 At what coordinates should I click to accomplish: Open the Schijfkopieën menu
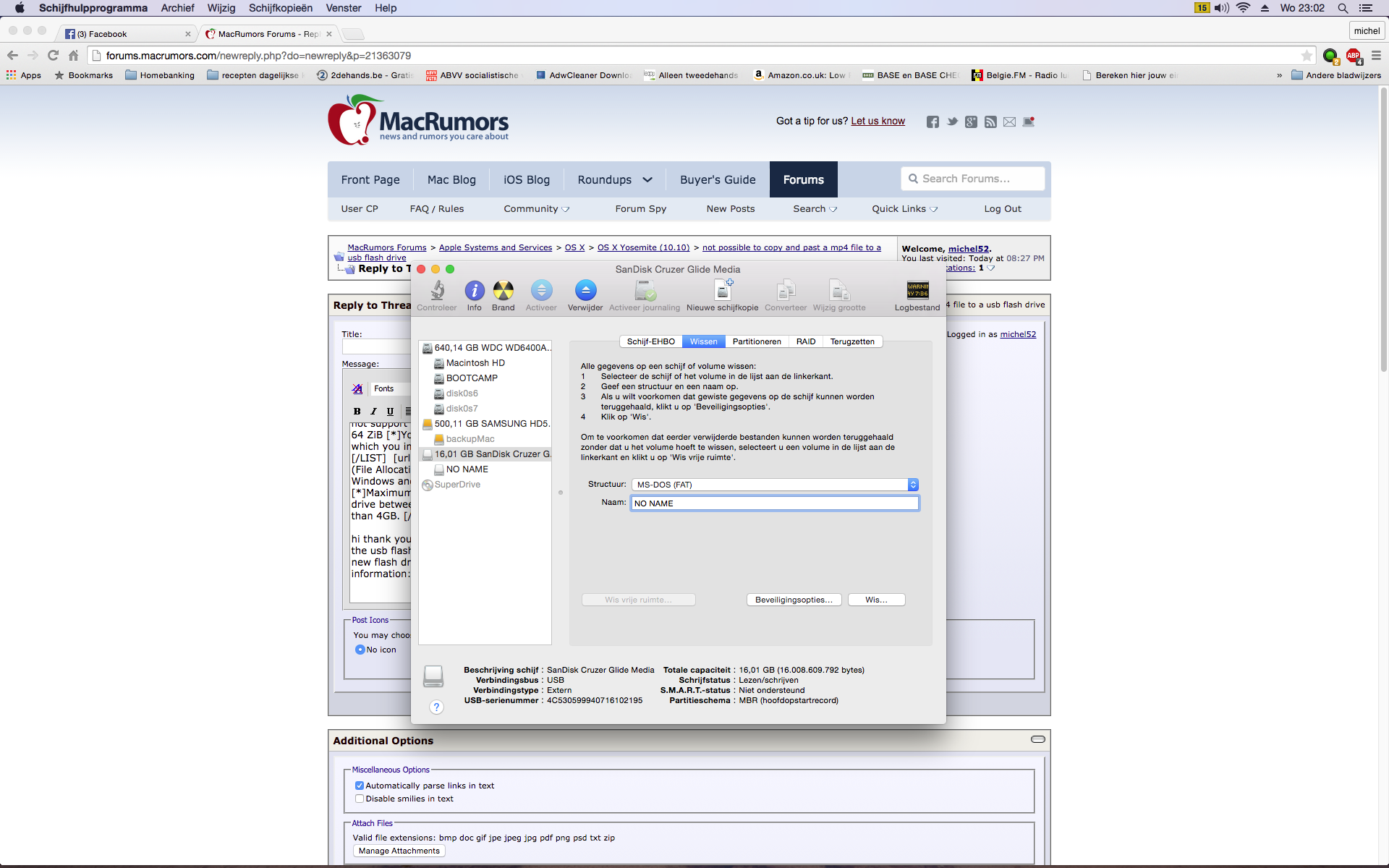click(281, 8)
